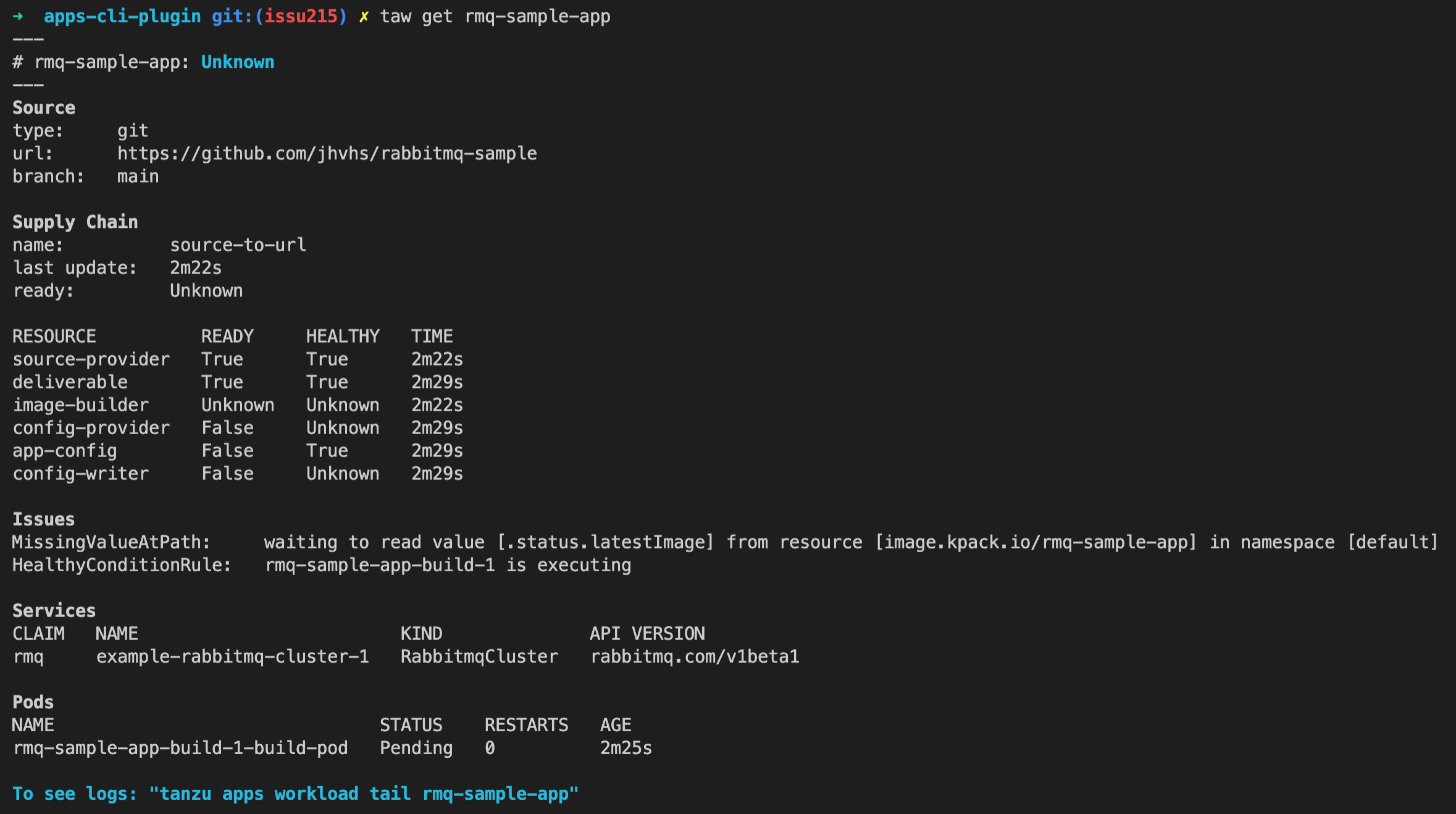Click the kind value 'RabbitmqCluster'
1456x814 pixels.
pyautogui.click(x=479, y=657)
